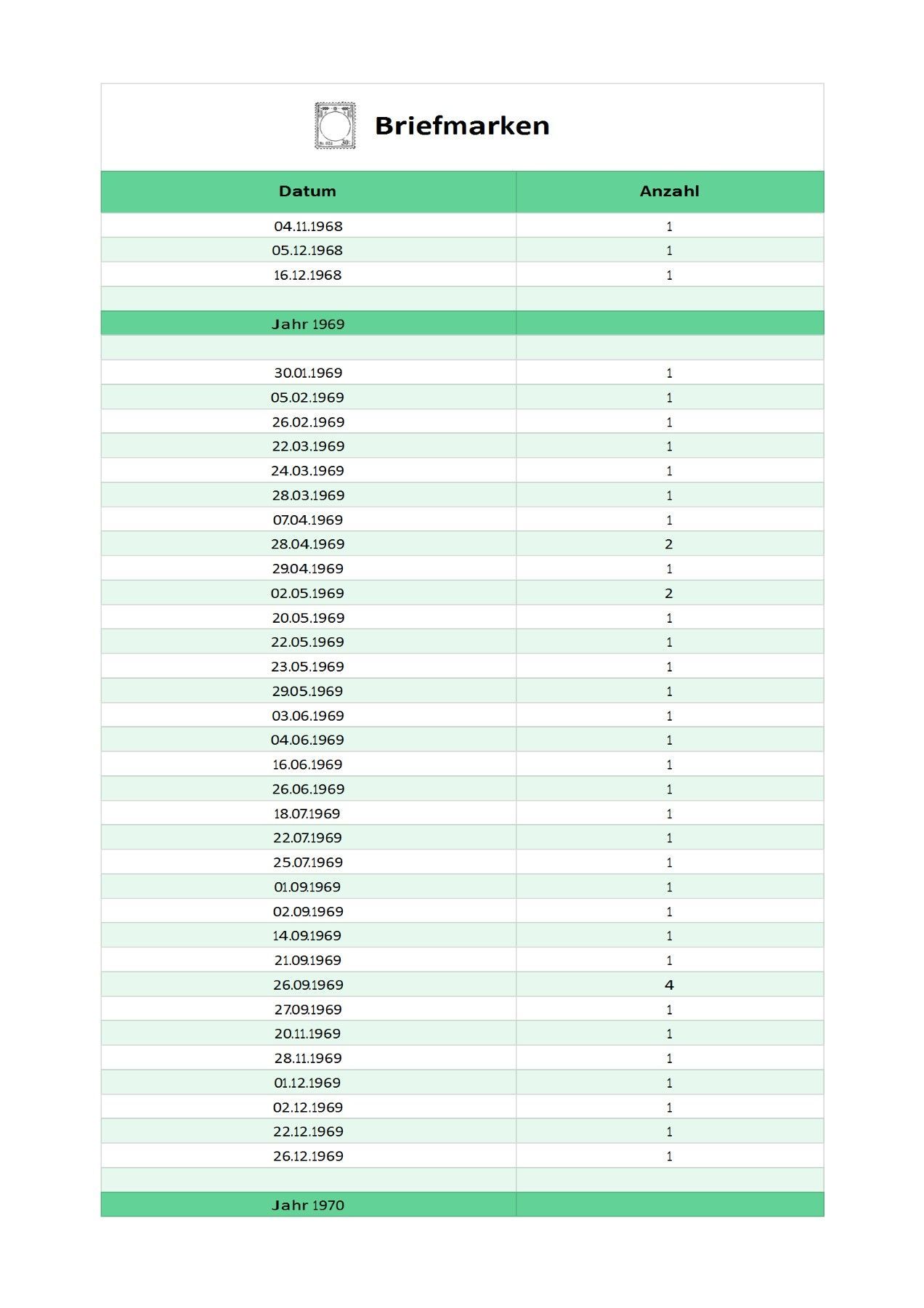This screenshot has width=924, height=1308.
Task: Select the quantity 4 cell for 26.09.1969
Action: (x=669, y=985)
